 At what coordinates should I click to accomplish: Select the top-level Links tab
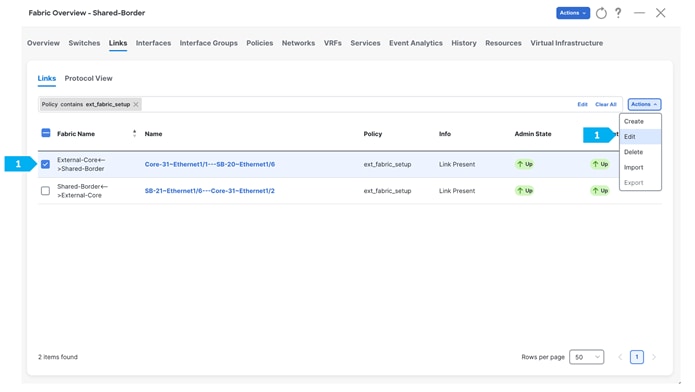[118, 43]
